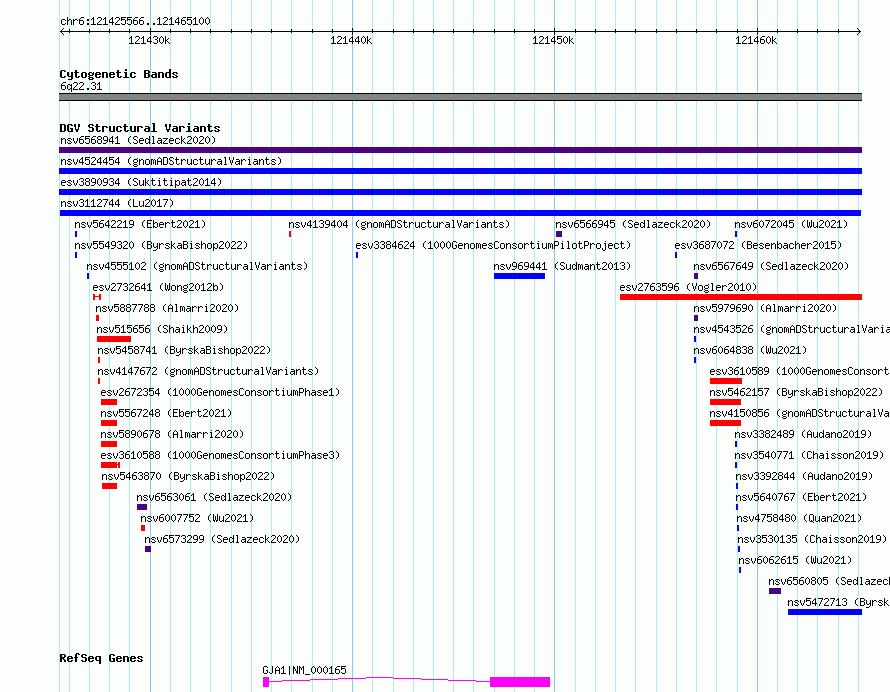Click nsv4139404 (gnomADStructuralVariants) label

(399, 224)
